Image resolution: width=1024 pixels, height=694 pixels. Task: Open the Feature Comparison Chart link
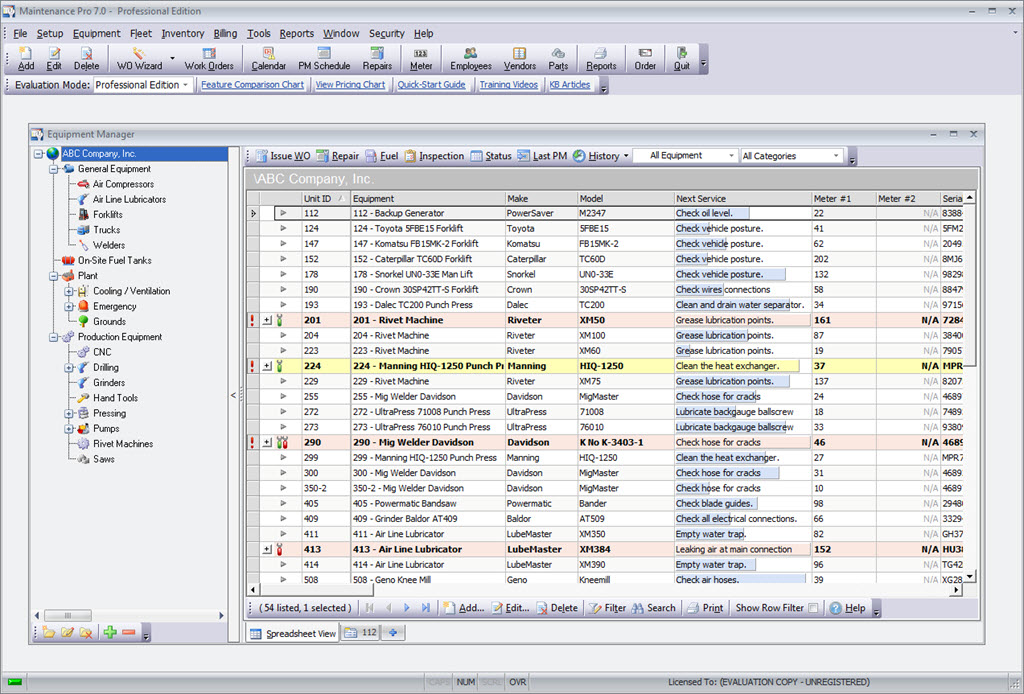point(252,85)
